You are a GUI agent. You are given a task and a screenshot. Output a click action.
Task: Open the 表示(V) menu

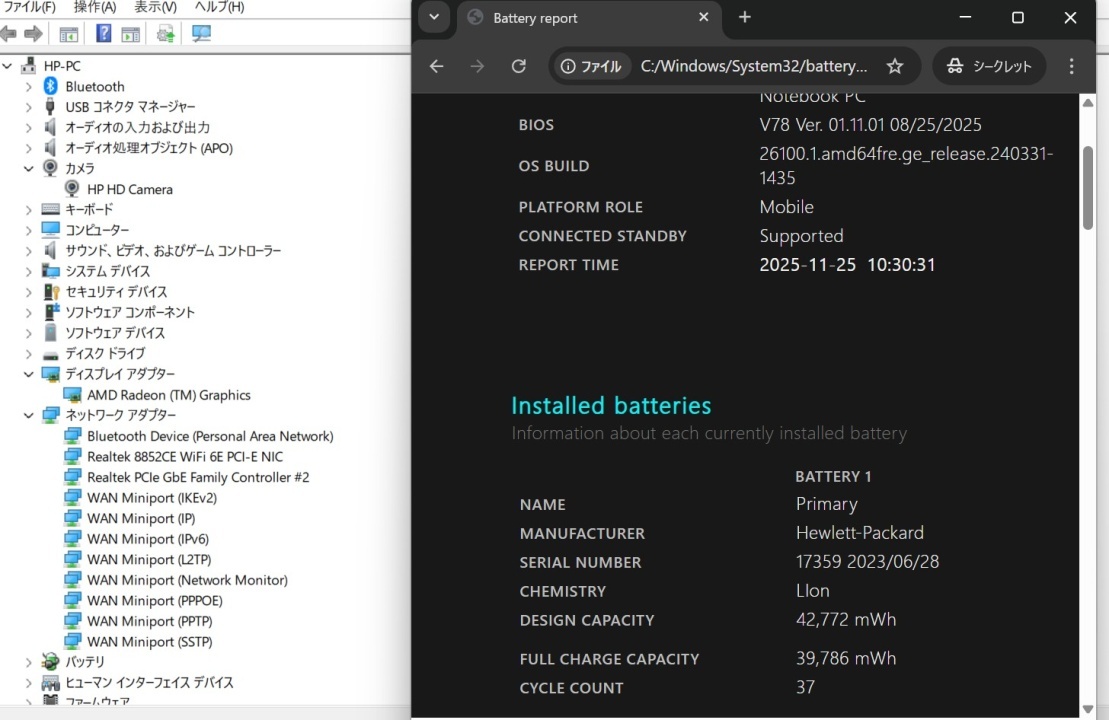tap(155, 7)
